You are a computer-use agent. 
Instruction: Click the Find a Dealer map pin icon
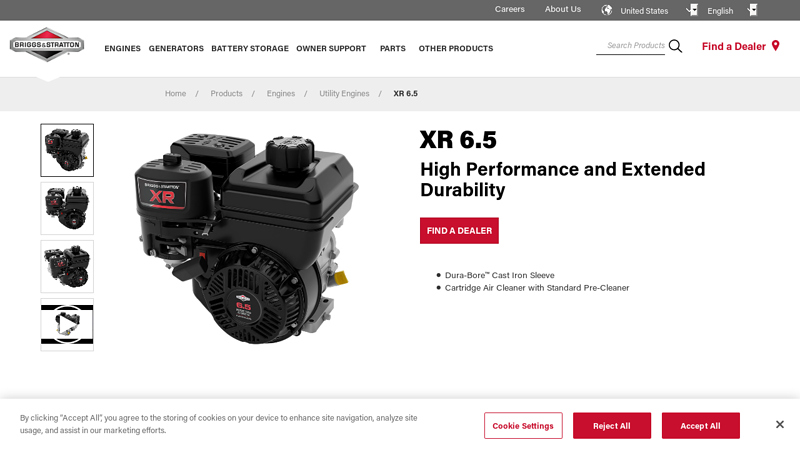776,46
